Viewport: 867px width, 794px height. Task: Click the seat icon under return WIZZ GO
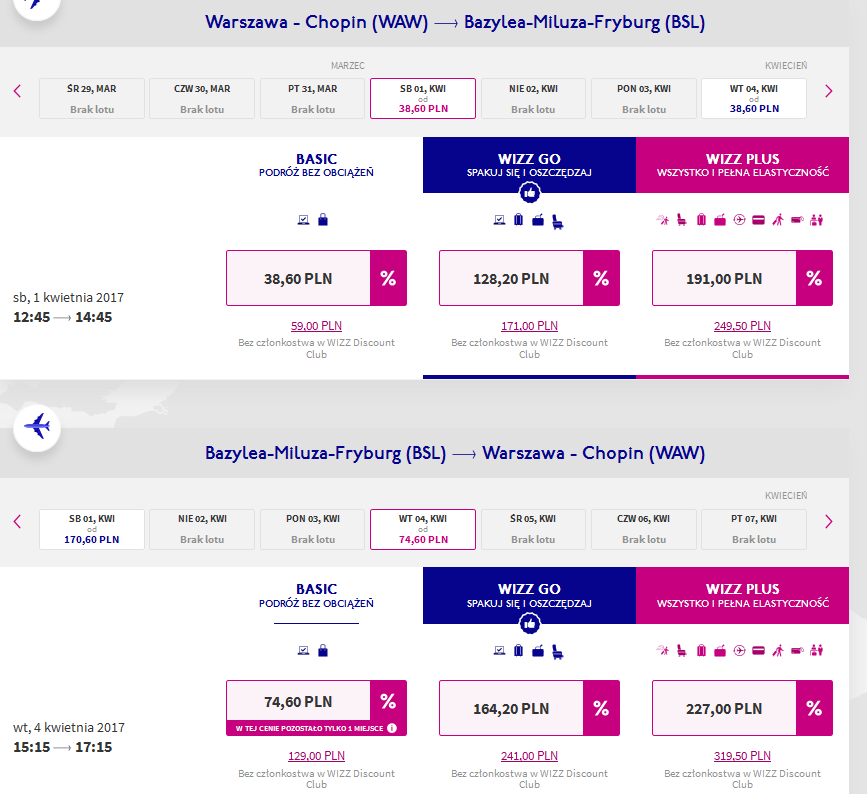tap(557, 652)
